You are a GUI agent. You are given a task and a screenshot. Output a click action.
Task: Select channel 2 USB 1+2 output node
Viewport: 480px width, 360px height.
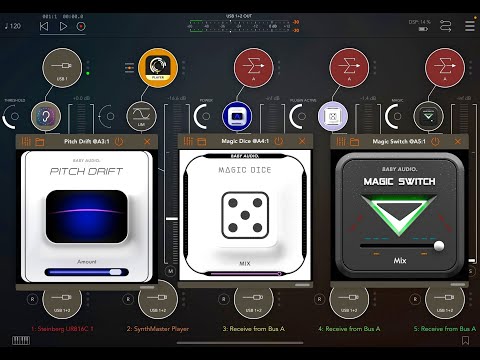(158, 303)
